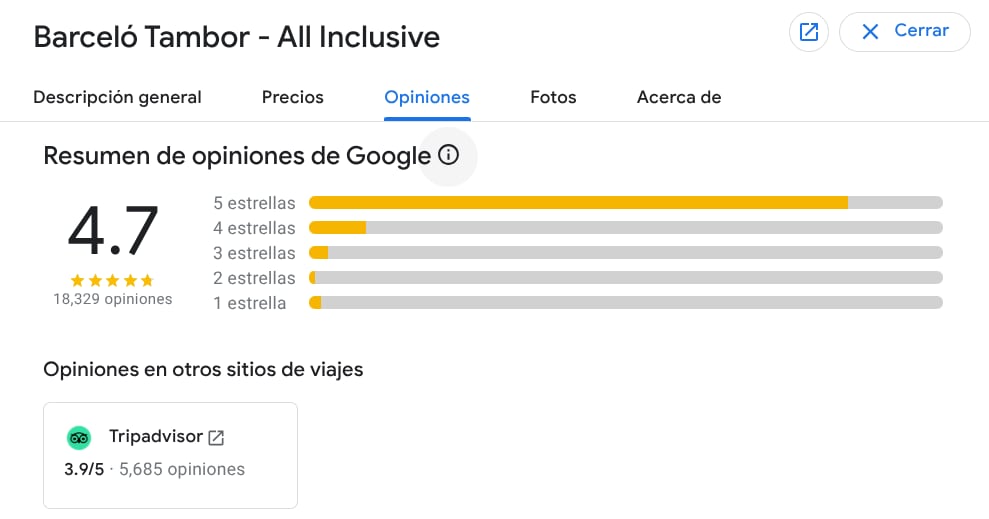The width and height of the screenshot is (989, 519).
Task: Go to the Fotos tab
Action: [x=553, y=97]
